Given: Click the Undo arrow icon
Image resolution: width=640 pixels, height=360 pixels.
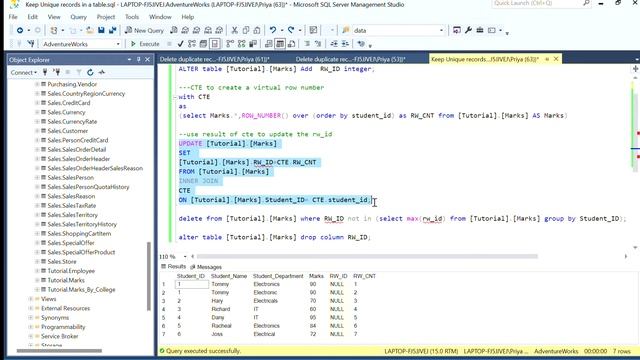Looking at the screenshot, I should coord(273,30).
